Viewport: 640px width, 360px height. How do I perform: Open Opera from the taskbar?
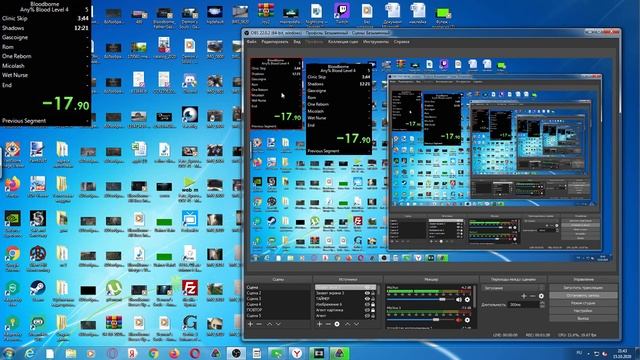click(x=195, y=353)
